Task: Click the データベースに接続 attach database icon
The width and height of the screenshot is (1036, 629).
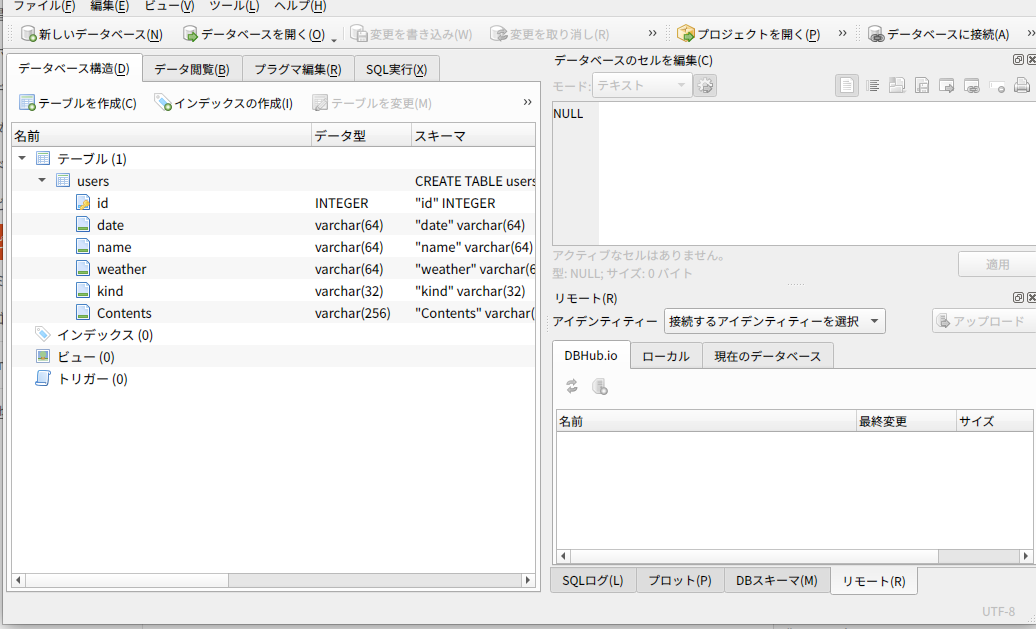Action: [x=876, y=34]
